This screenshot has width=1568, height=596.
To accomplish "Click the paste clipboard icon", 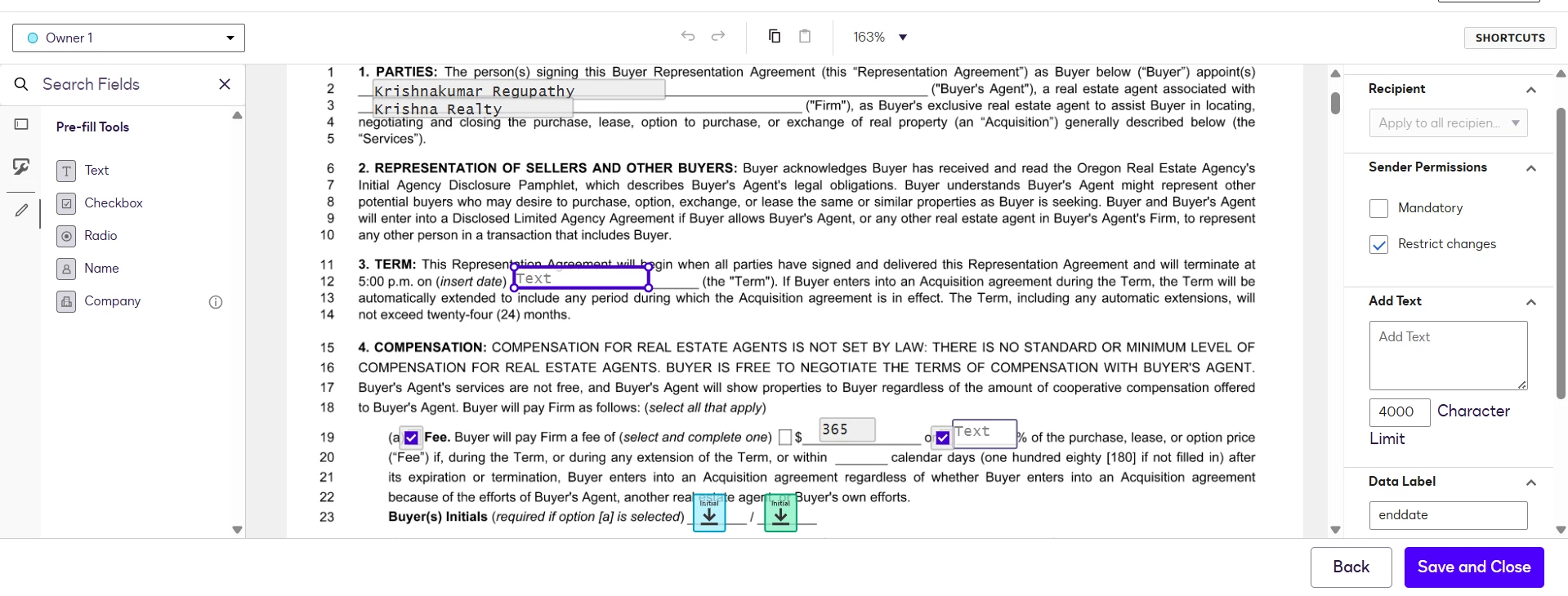I will 805,36.
